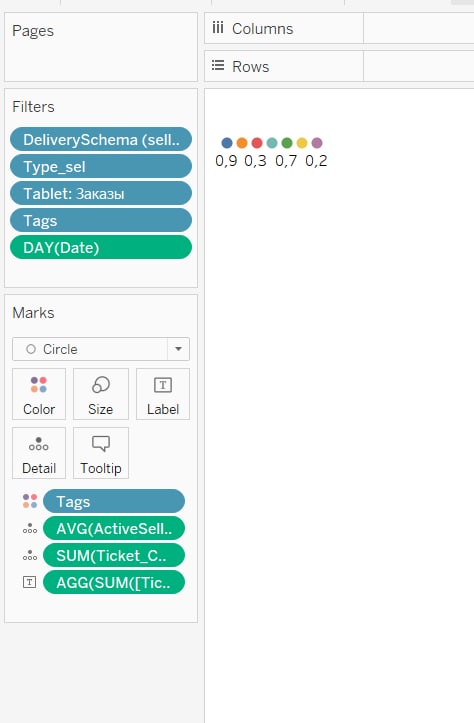The width and height of the screenshot is (474, 723).
Task: Click the red circle mark
Action: [x=257, y=143]
